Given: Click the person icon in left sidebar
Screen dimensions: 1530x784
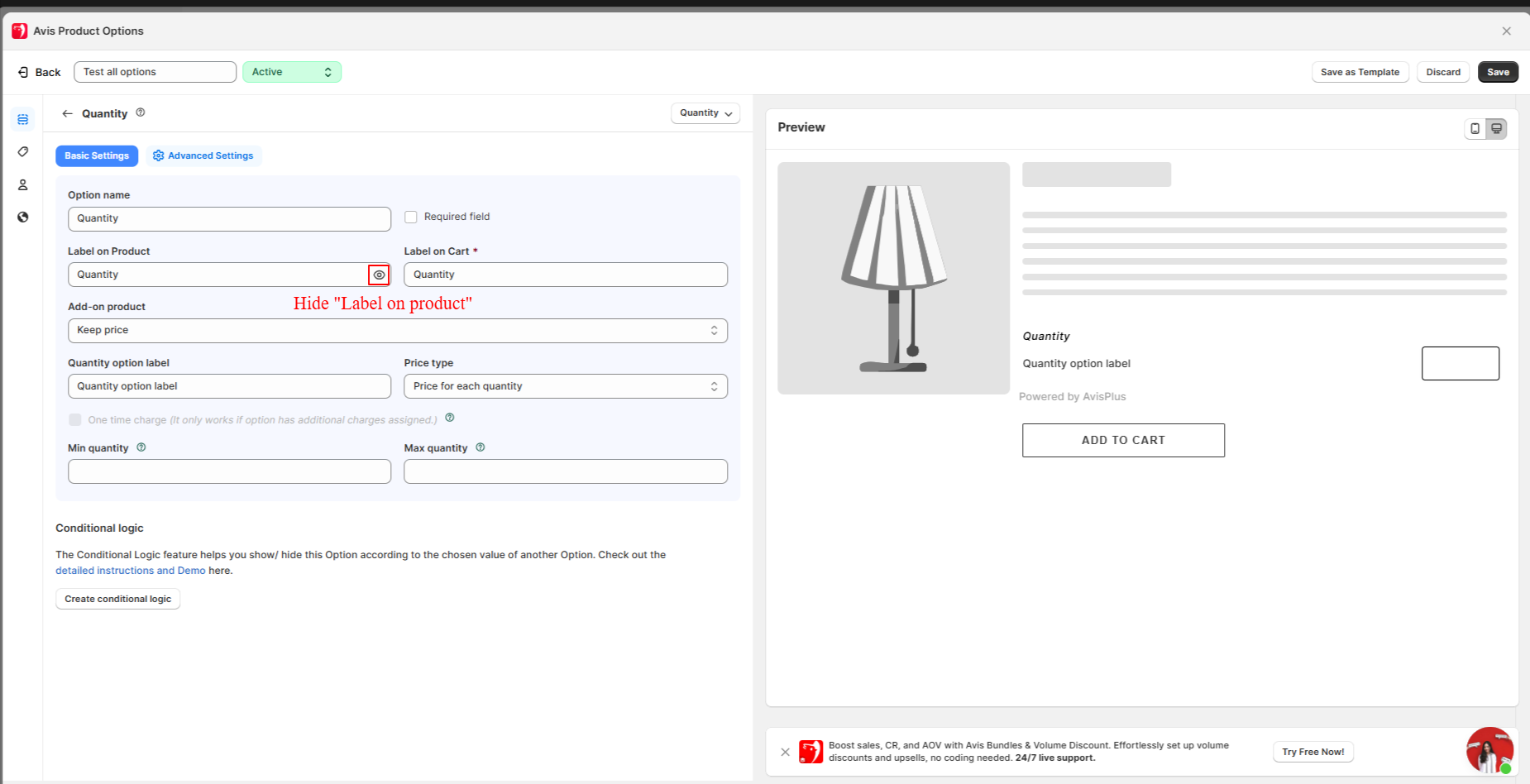Looking at the screenshot, I should point(23,184).
